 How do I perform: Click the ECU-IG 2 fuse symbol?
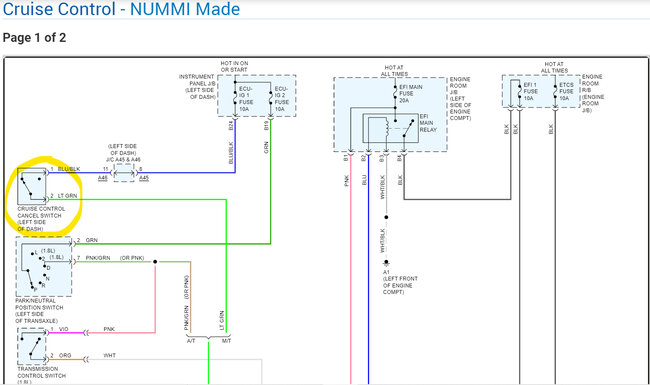(271, 98)
